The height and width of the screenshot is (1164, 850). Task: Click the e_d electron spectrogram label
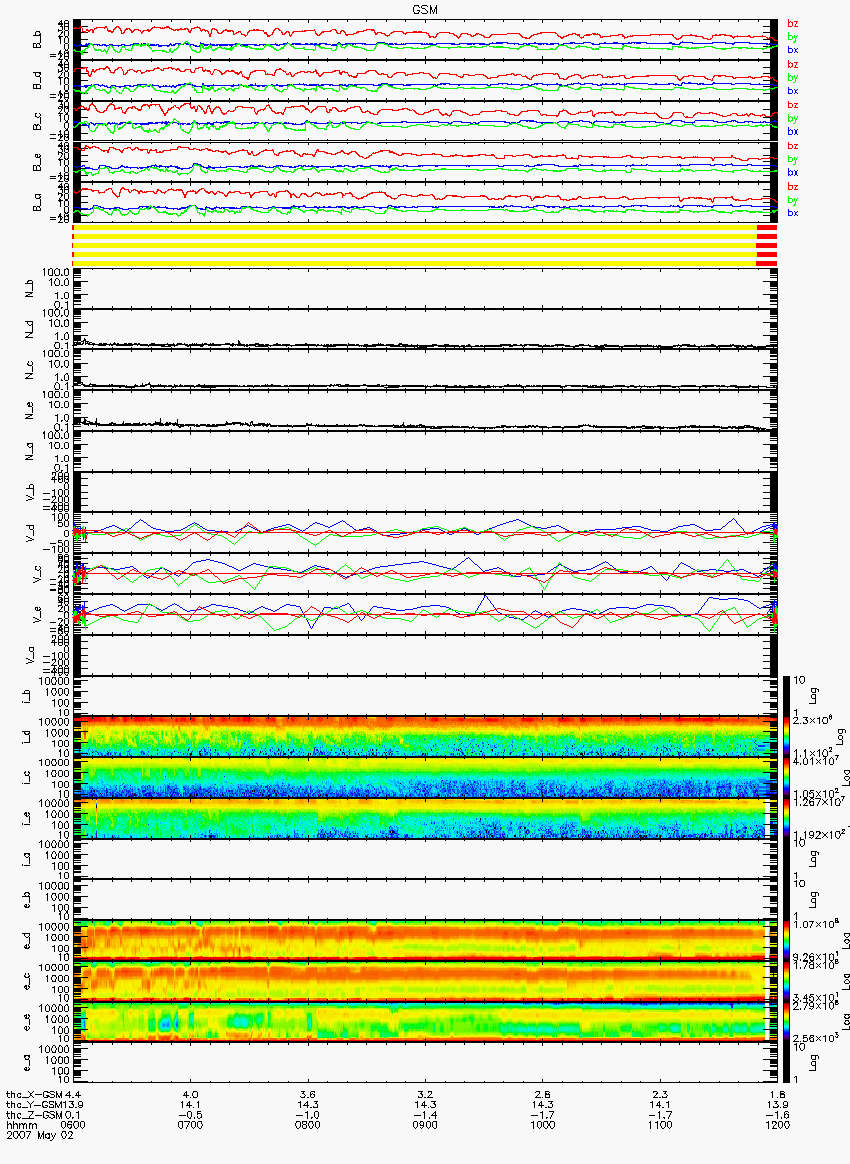pyautogui.click(x=27, y=941)
